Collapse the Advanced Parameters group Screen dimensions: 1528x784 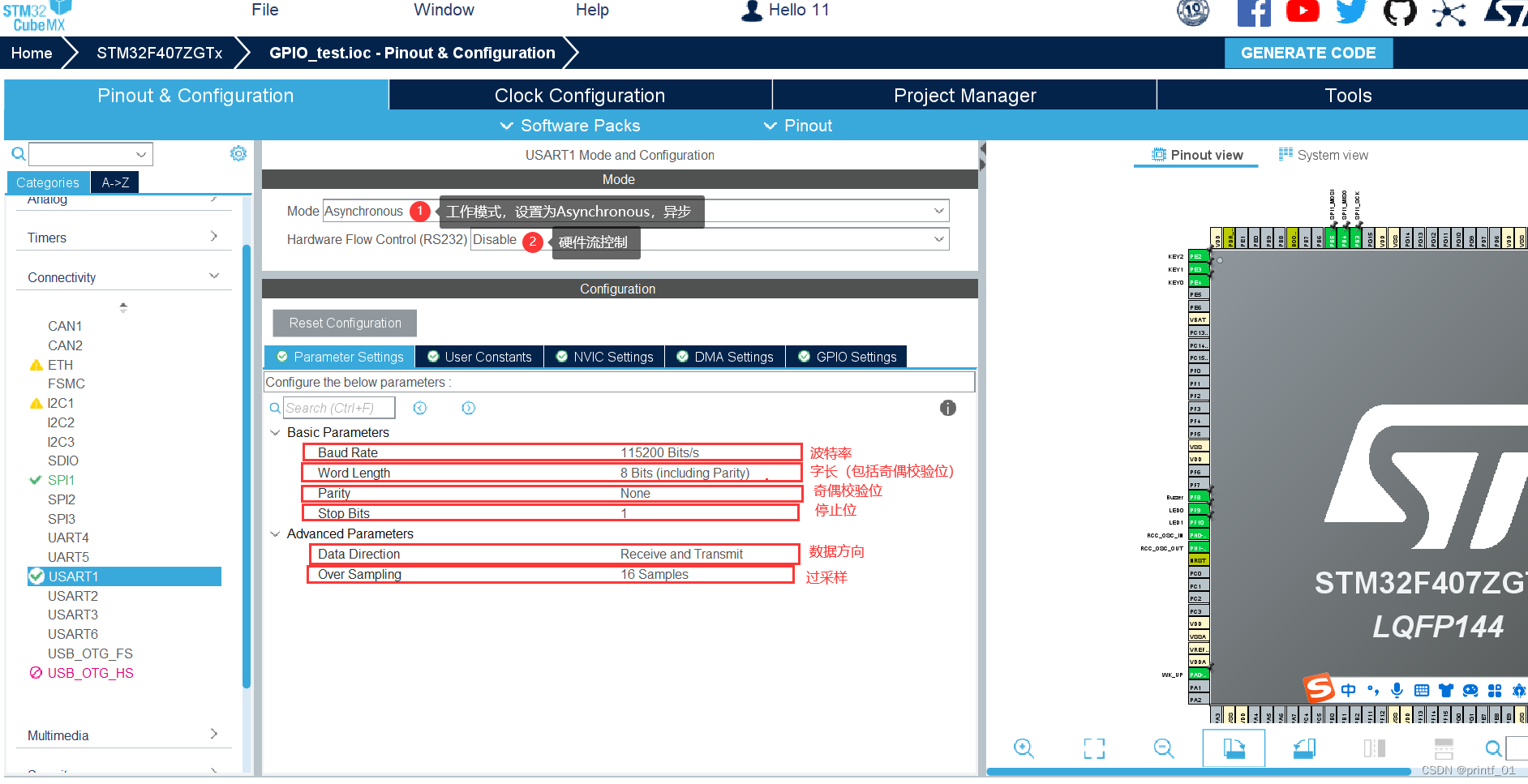tap(275, 533)
